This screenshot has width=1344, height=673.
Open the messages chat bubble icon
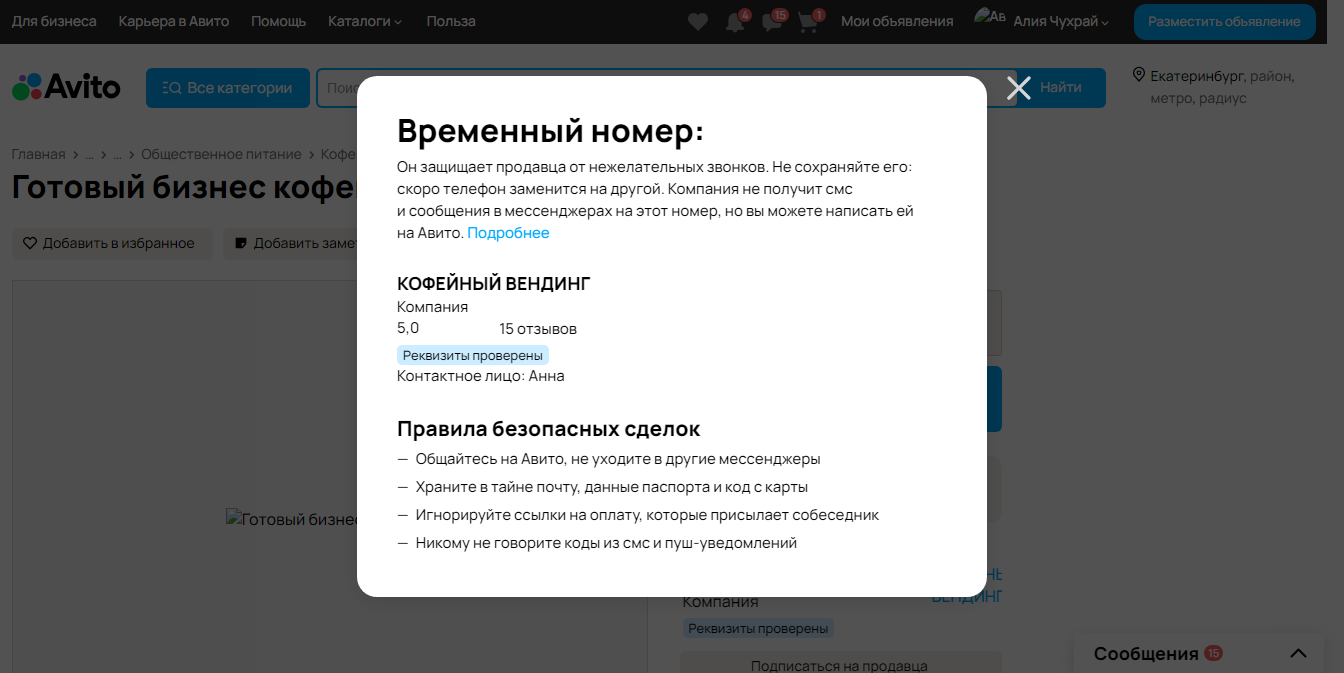coord(772,21)
